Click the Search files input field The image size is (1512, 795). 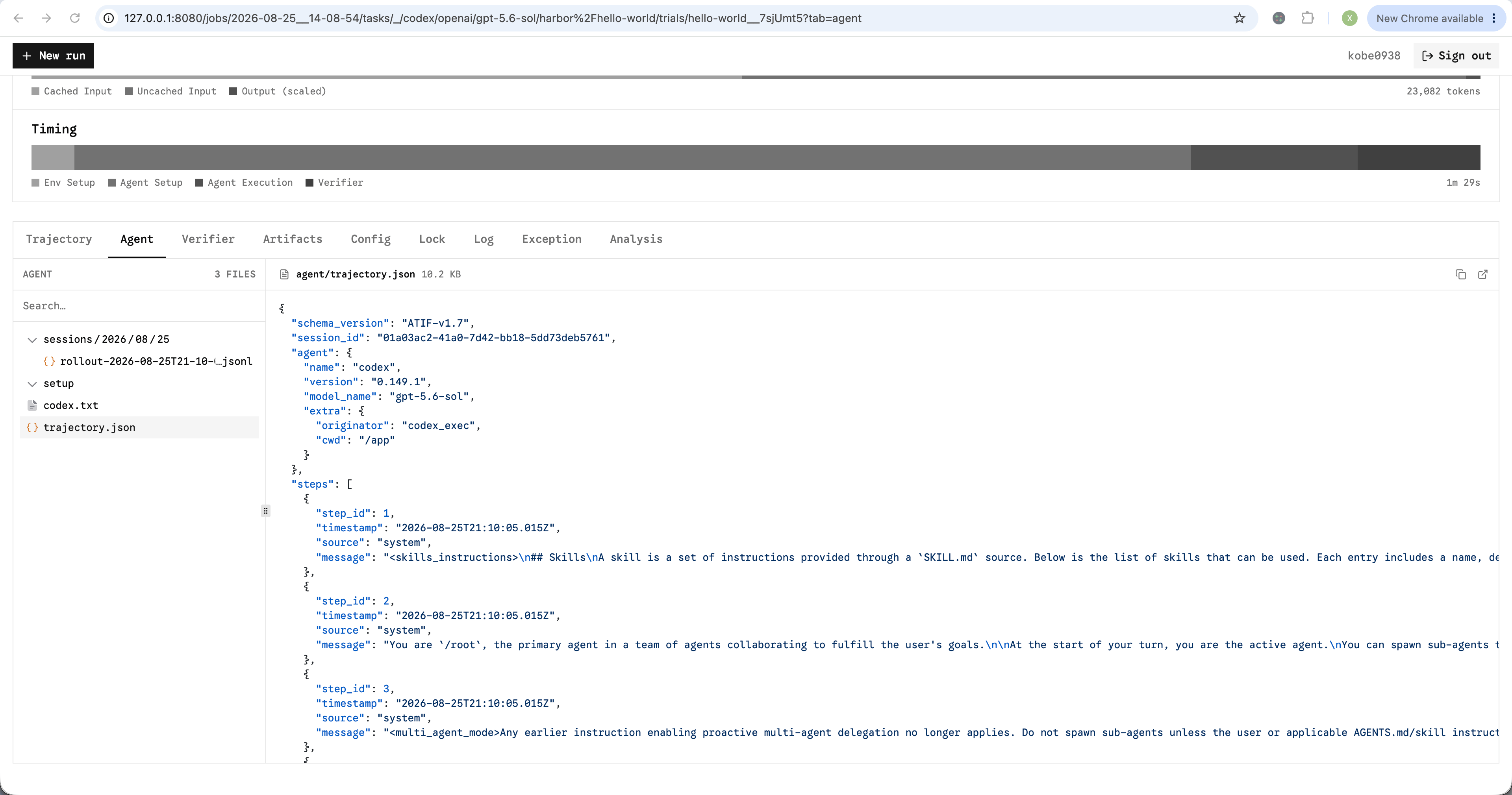point(139,306)
